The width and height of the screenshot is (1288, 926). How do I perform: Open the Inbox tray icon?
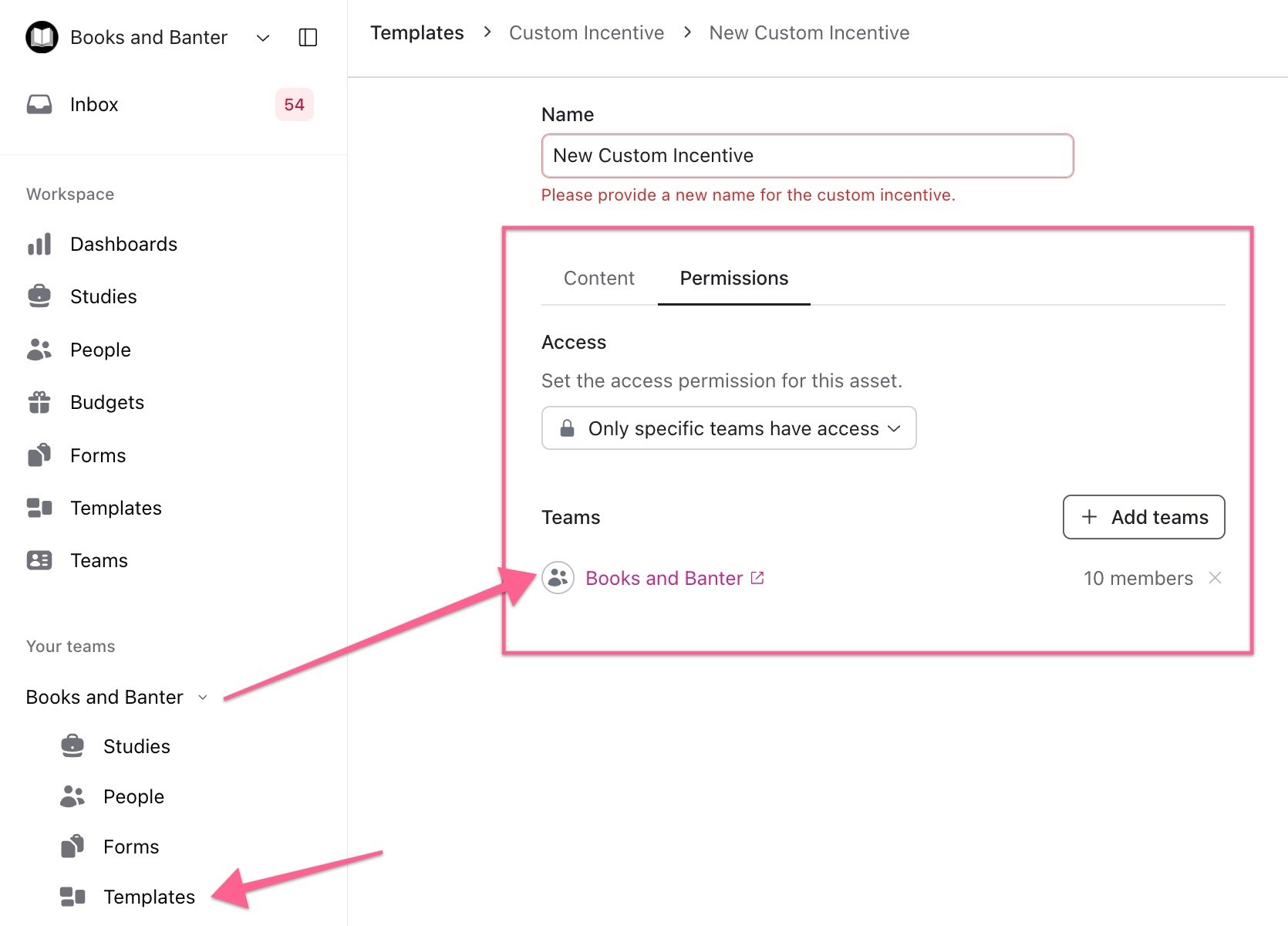(x=39, y=104)
